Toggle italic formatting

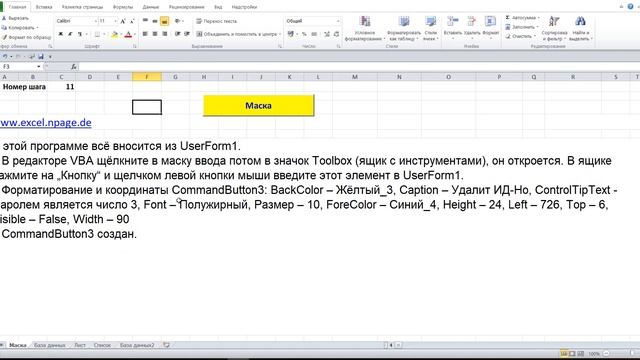(70, 34)
